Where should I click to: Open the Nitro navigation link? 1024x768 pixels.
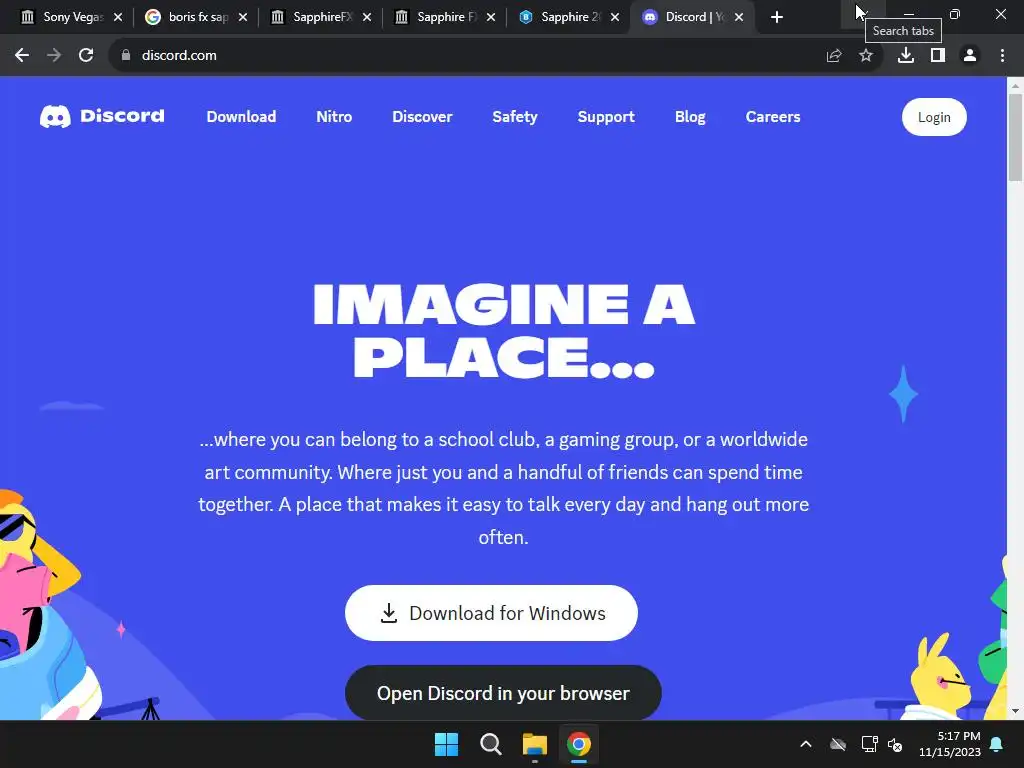click(x=334, y=117)
